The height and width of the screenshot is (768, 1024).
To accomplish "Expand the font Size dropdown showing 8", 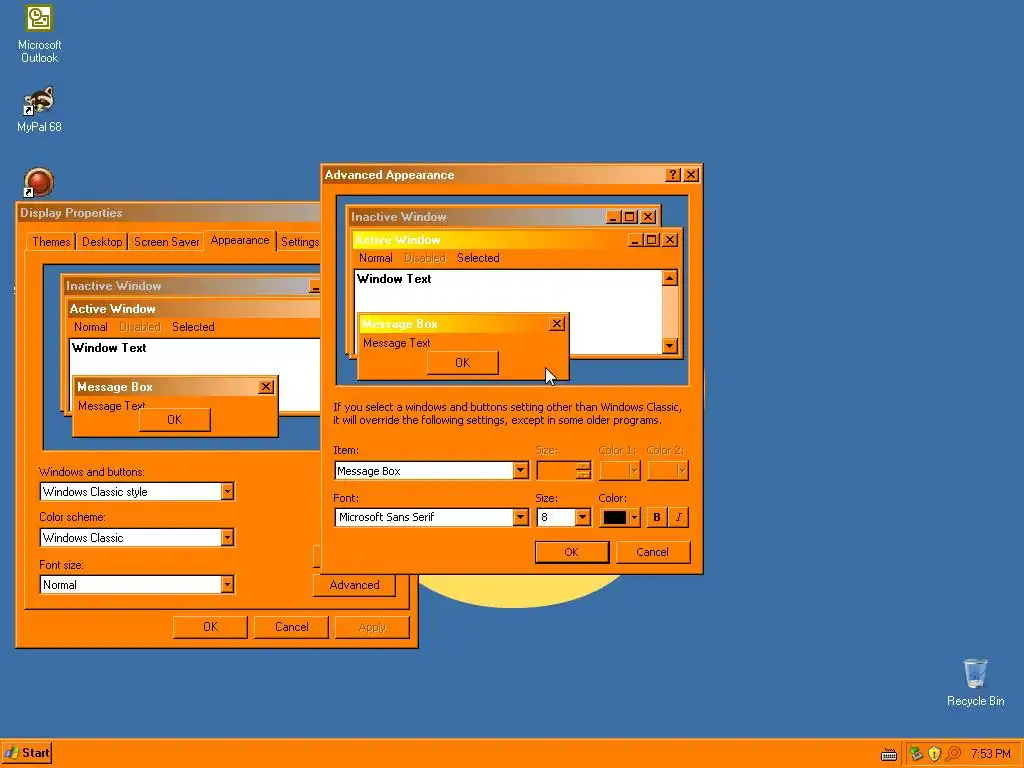I will click(583, 517).
